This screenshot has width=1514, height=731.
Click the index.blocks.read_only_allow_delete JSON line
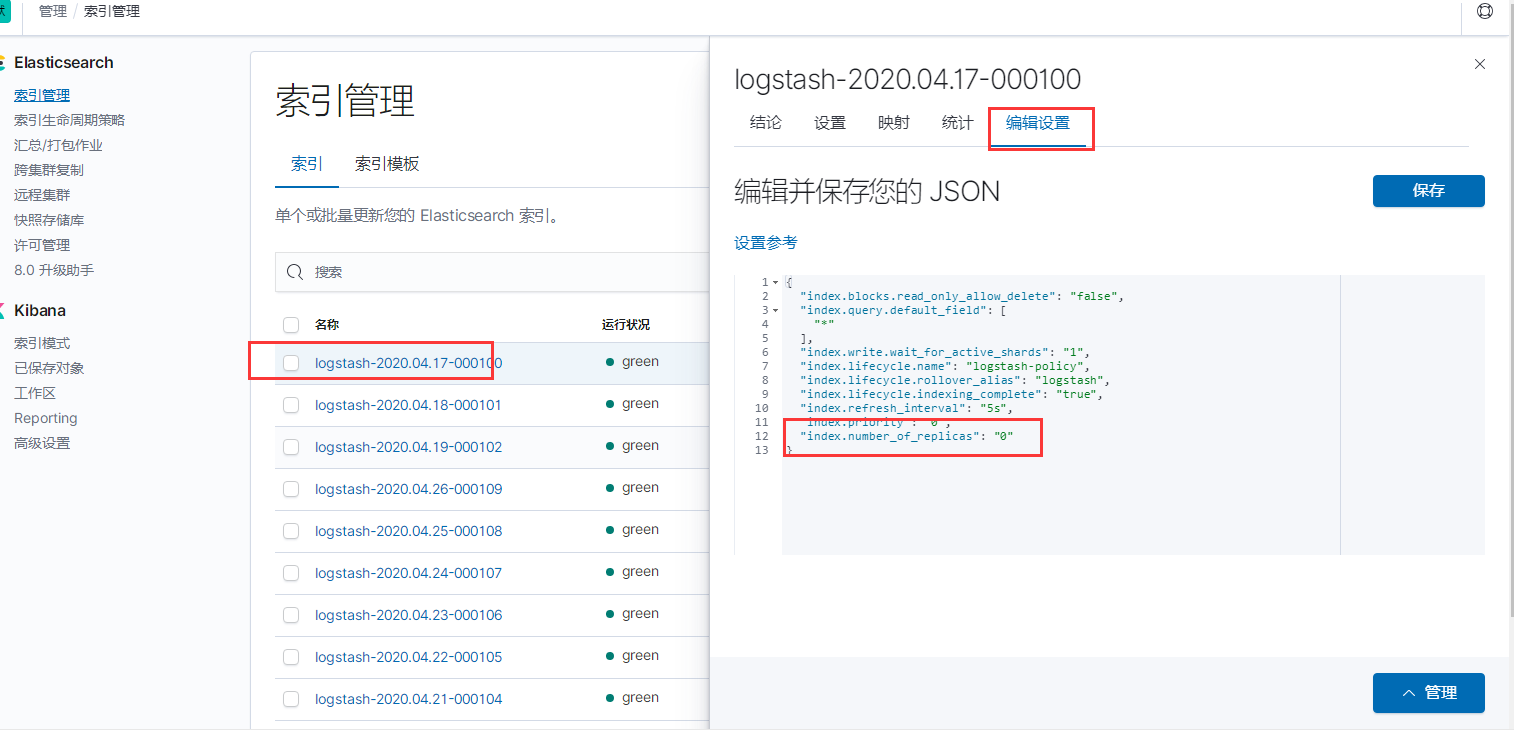(962, 297)
